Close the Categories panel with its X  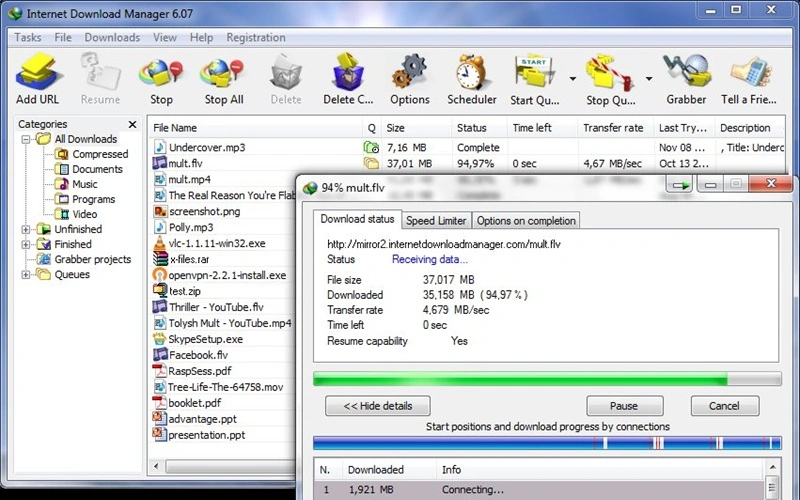point(132,124)
